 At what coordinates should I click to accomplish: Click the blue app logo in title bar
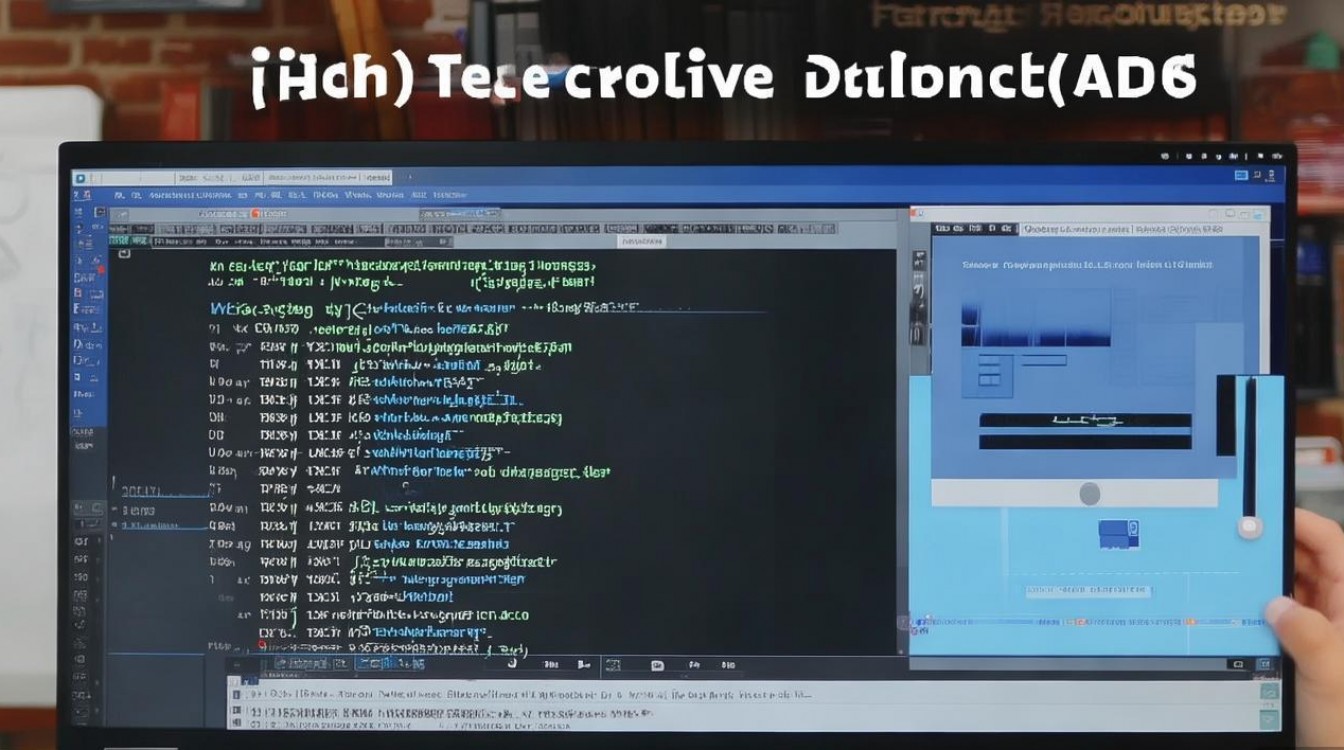(x=81, y=177)
